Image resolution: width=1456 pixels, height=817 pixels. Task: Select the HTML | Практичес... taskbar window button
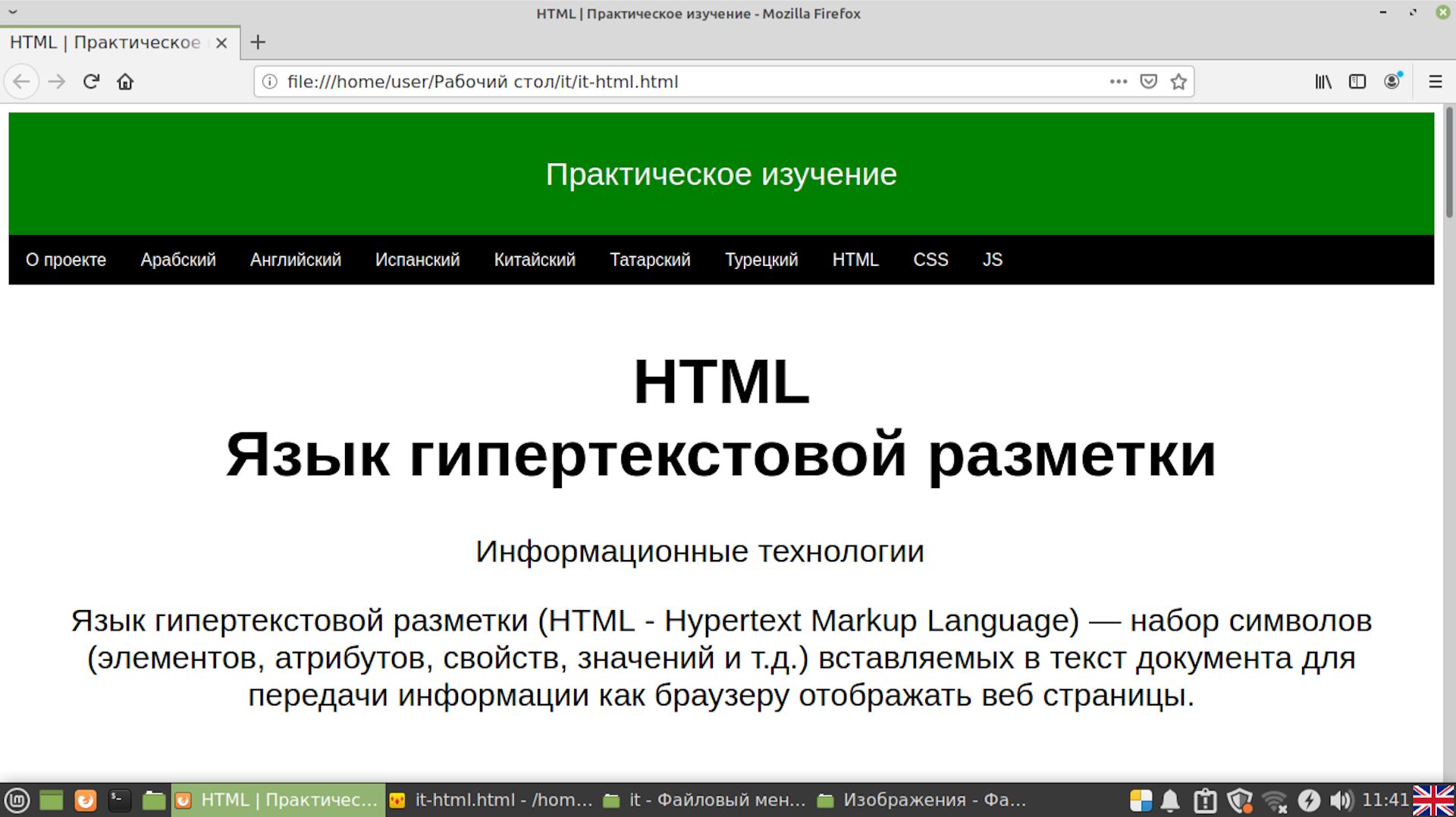(278, 800)
